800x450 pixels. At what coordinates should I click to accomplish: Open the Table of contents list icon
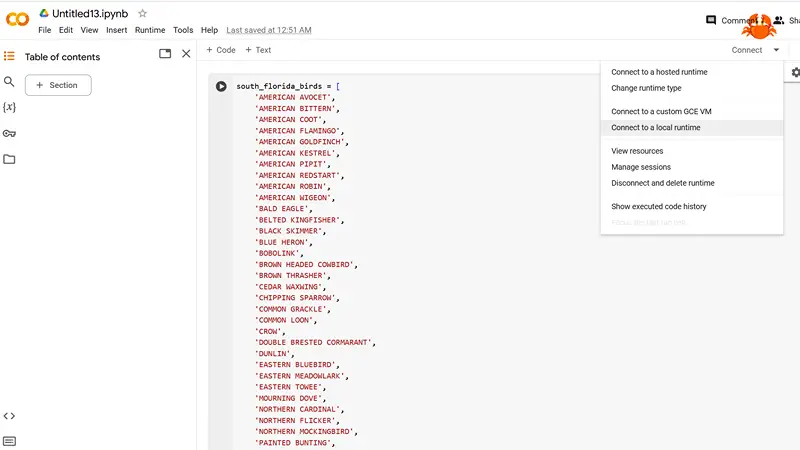coord(9,56)
